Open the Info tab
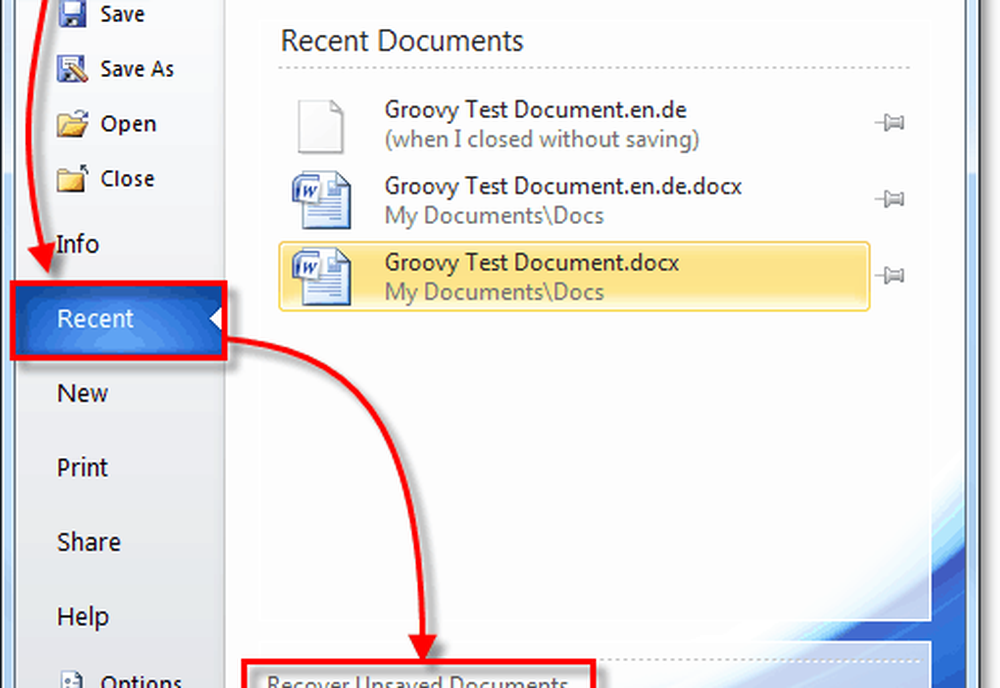Screen dimensions: 1000x688 click(78, 244)
